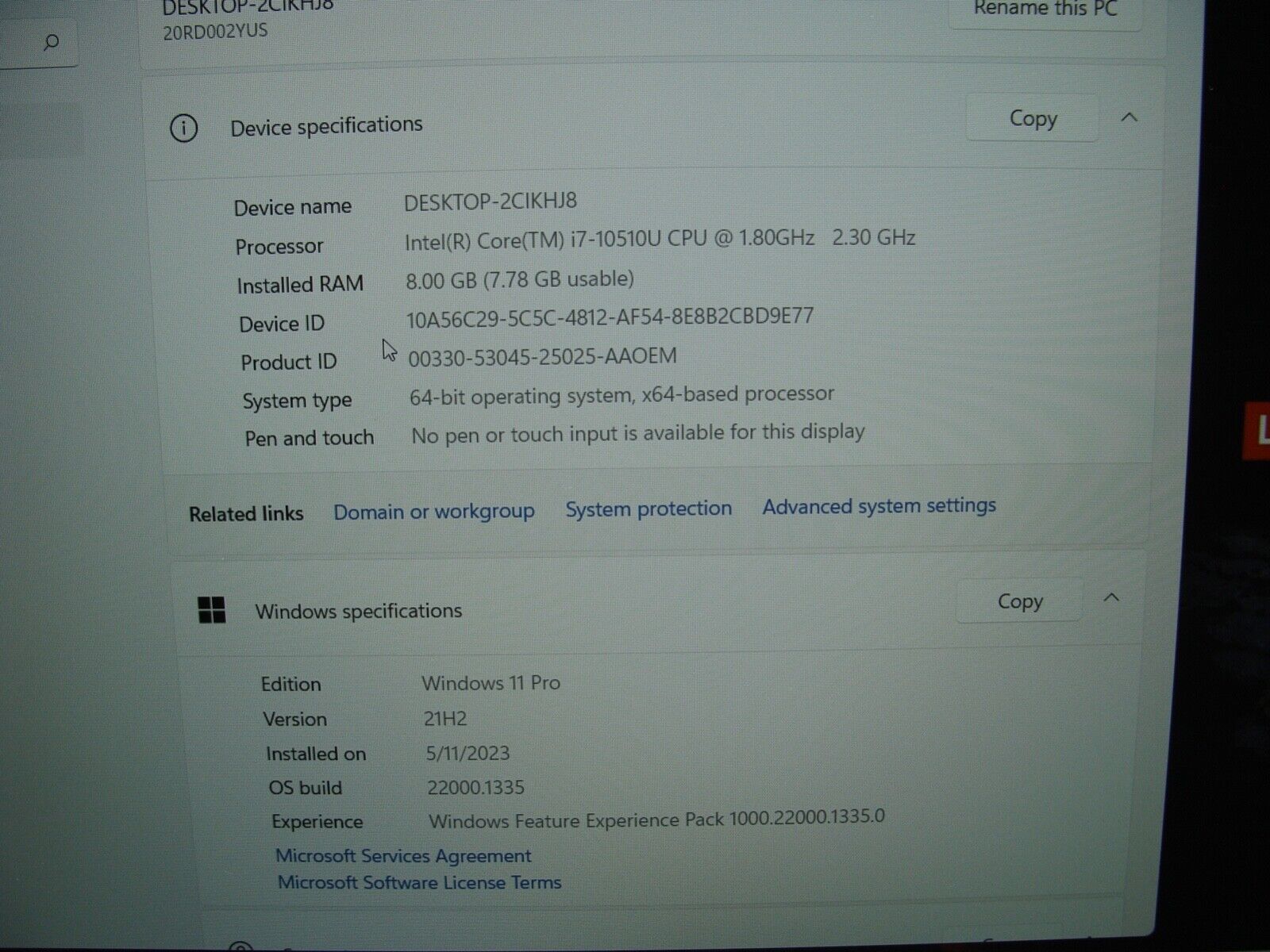This screenshot has width=1270, height=952.
Task: Open Microsoft Services Agreement link
Action: 403,856
